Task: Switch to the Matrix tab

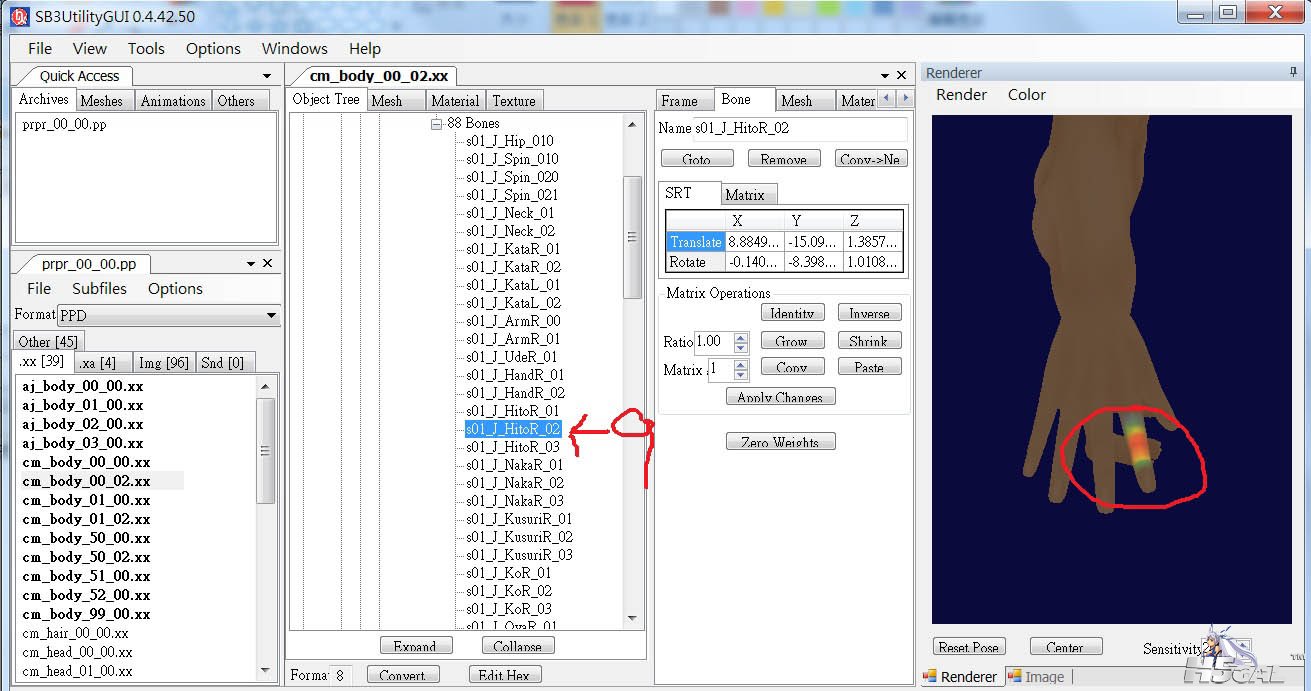Action: (x=744, y=195)
